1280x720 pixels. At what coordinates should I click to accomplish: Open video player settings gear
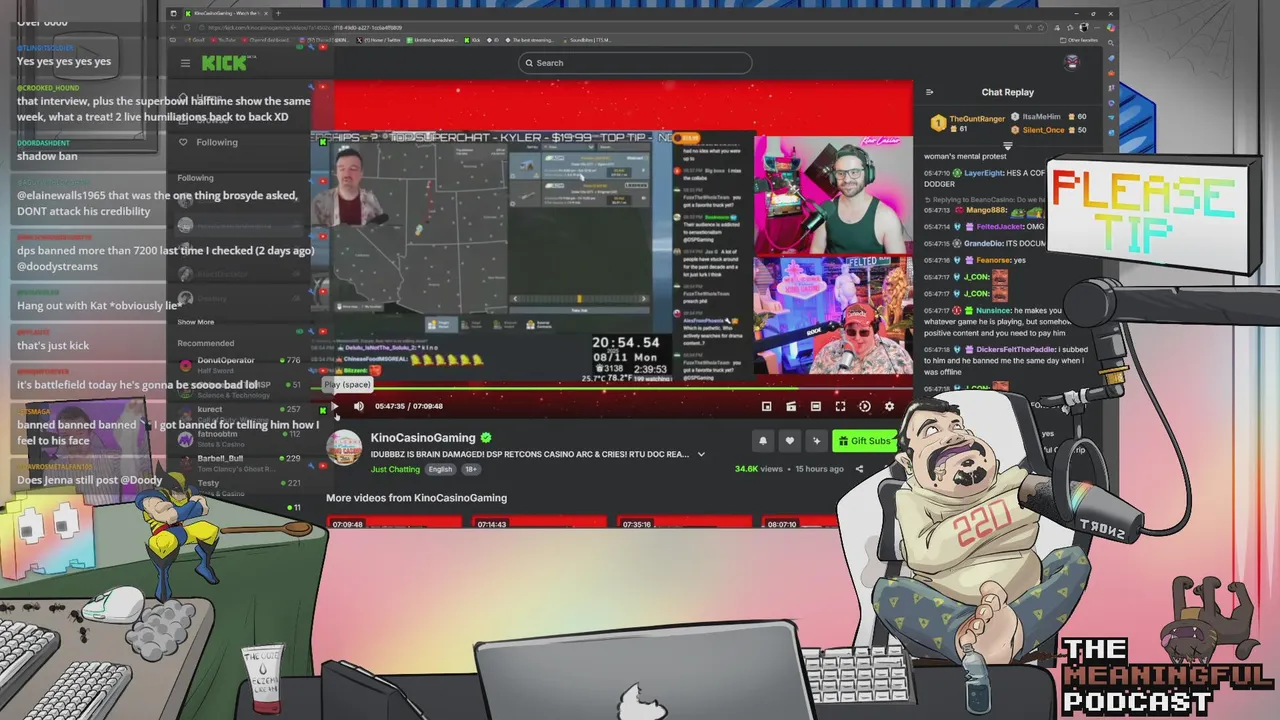click(x=889, y=406)
